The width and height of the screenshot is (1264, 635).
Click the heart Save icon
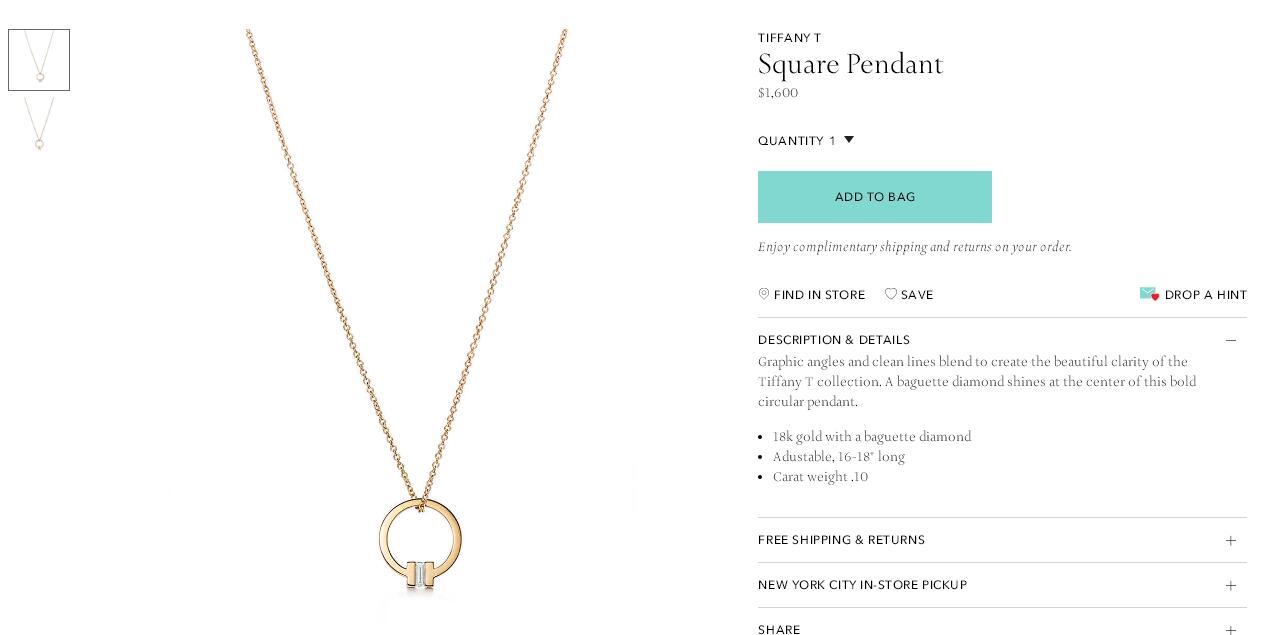(891, 294)
